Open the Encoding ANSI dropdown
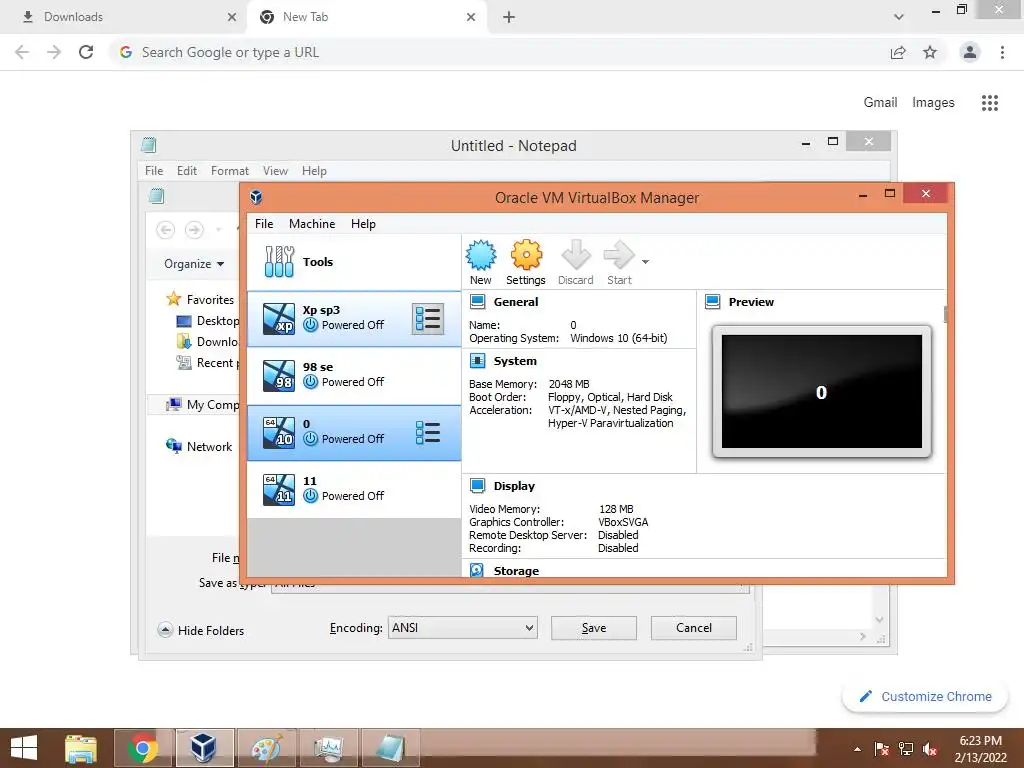Screen dimensions: 1024x768 (x=462, y=628)
